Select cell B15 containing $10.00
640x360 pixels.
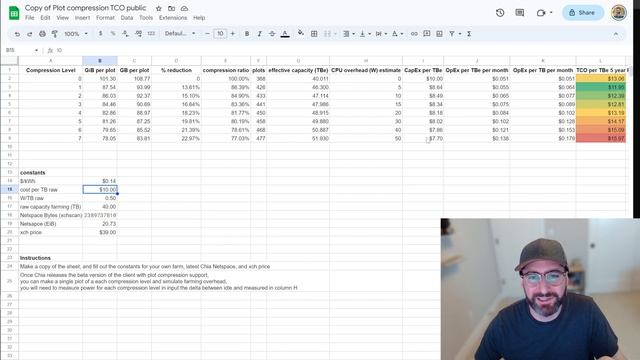tap(100, 189)
